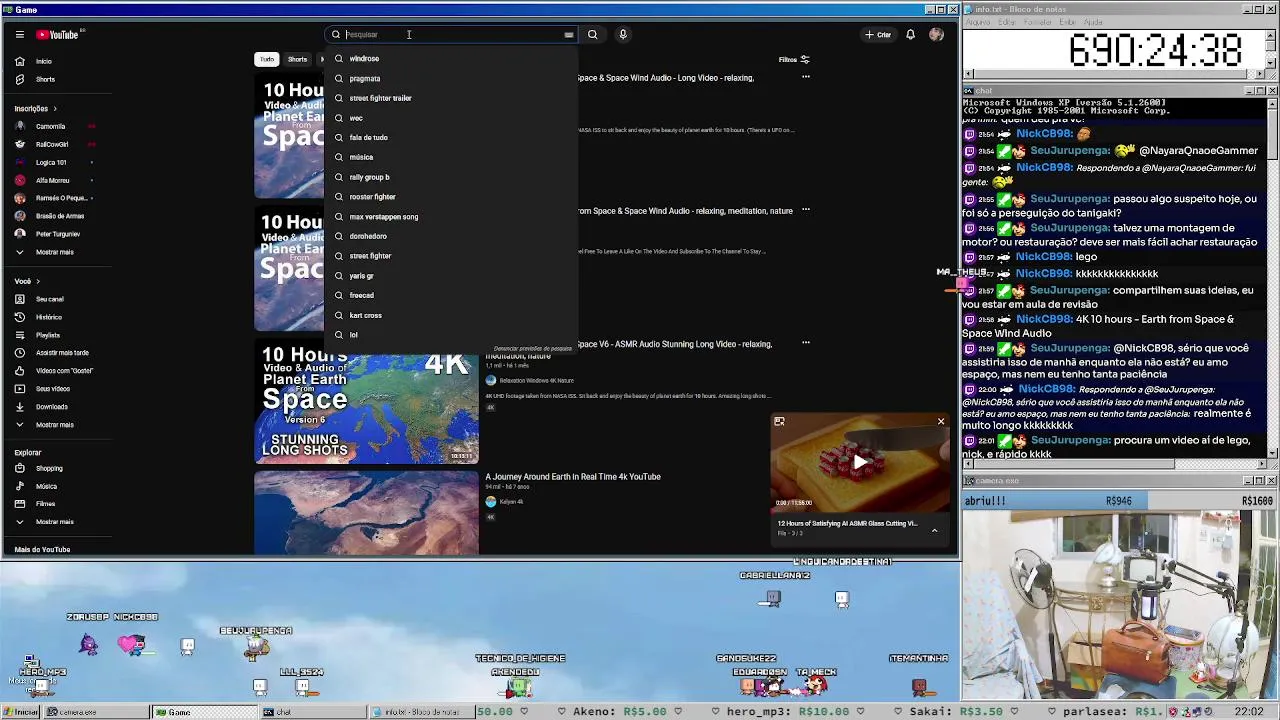Focus the Pesquisar search input
Viewport: 1280px width, 720px height.
point(453,35)
